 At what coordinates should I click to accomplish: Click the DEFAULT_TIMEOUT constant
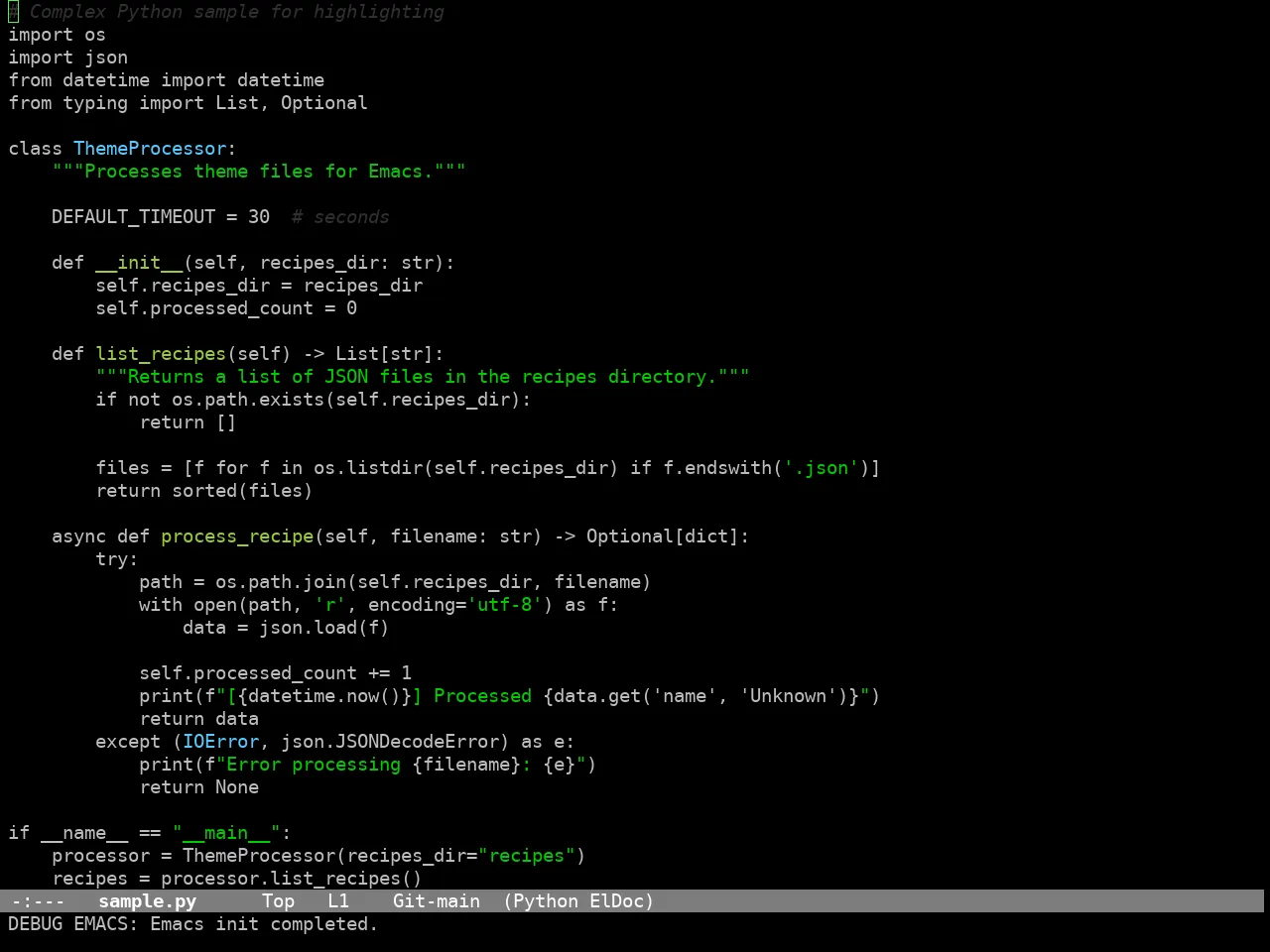coord(133,217)
